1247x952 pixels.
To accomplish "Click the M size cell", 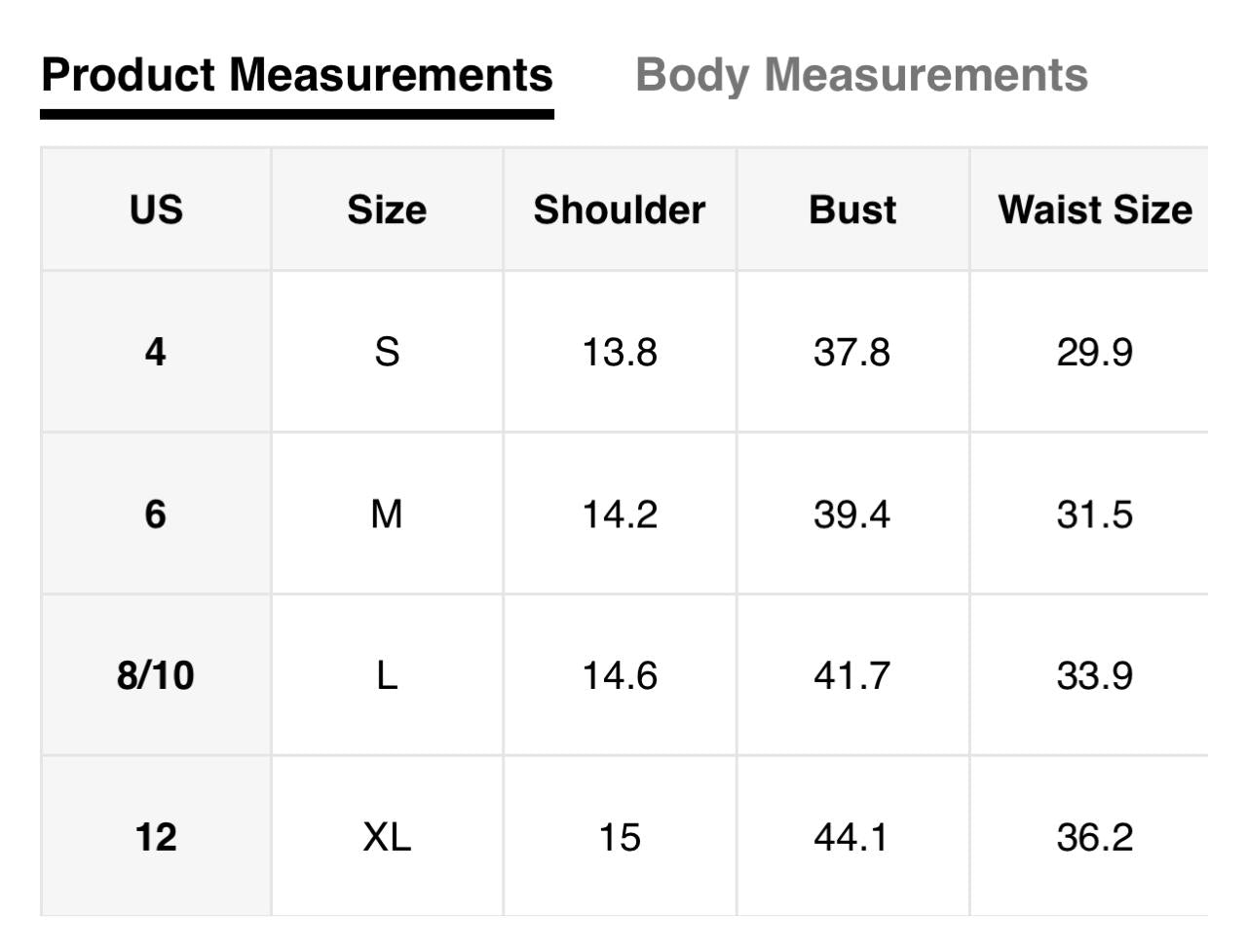I will [x=387, y=514].
